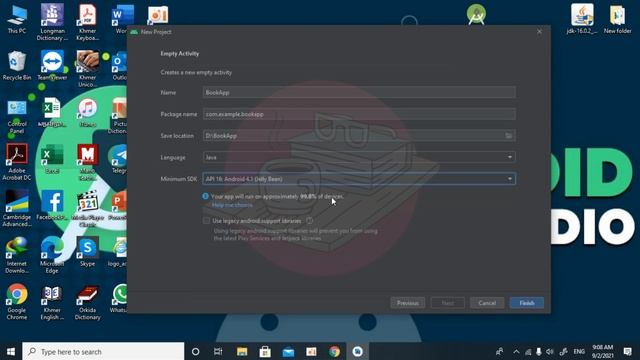Open Microsoft Edge desktop shortcut
The image size is (640, 360).
coord(52,256)
